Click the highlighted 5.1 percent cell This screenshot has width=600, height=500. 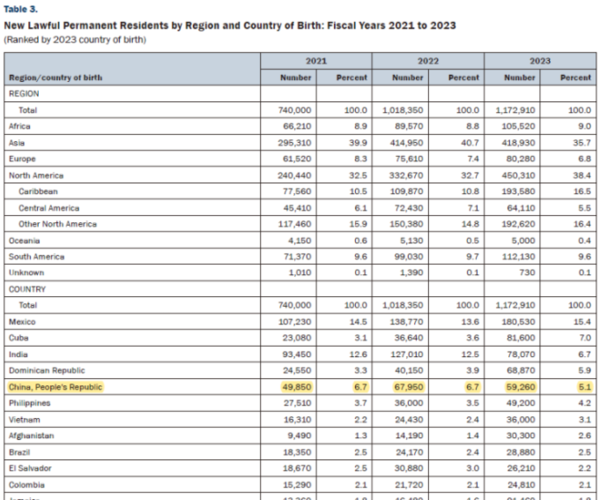(x=585, y=387)
